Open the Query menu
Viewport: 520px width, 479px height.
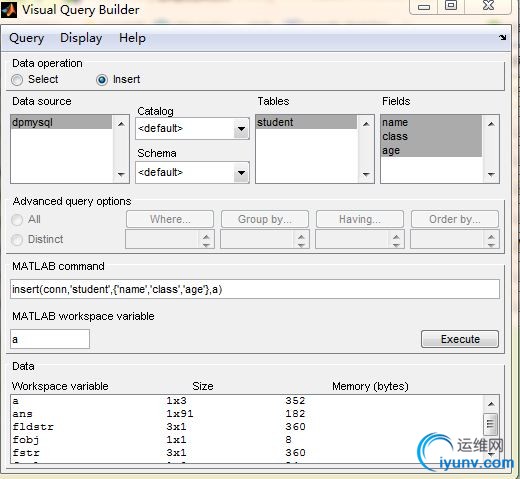(x=27, y=38)
